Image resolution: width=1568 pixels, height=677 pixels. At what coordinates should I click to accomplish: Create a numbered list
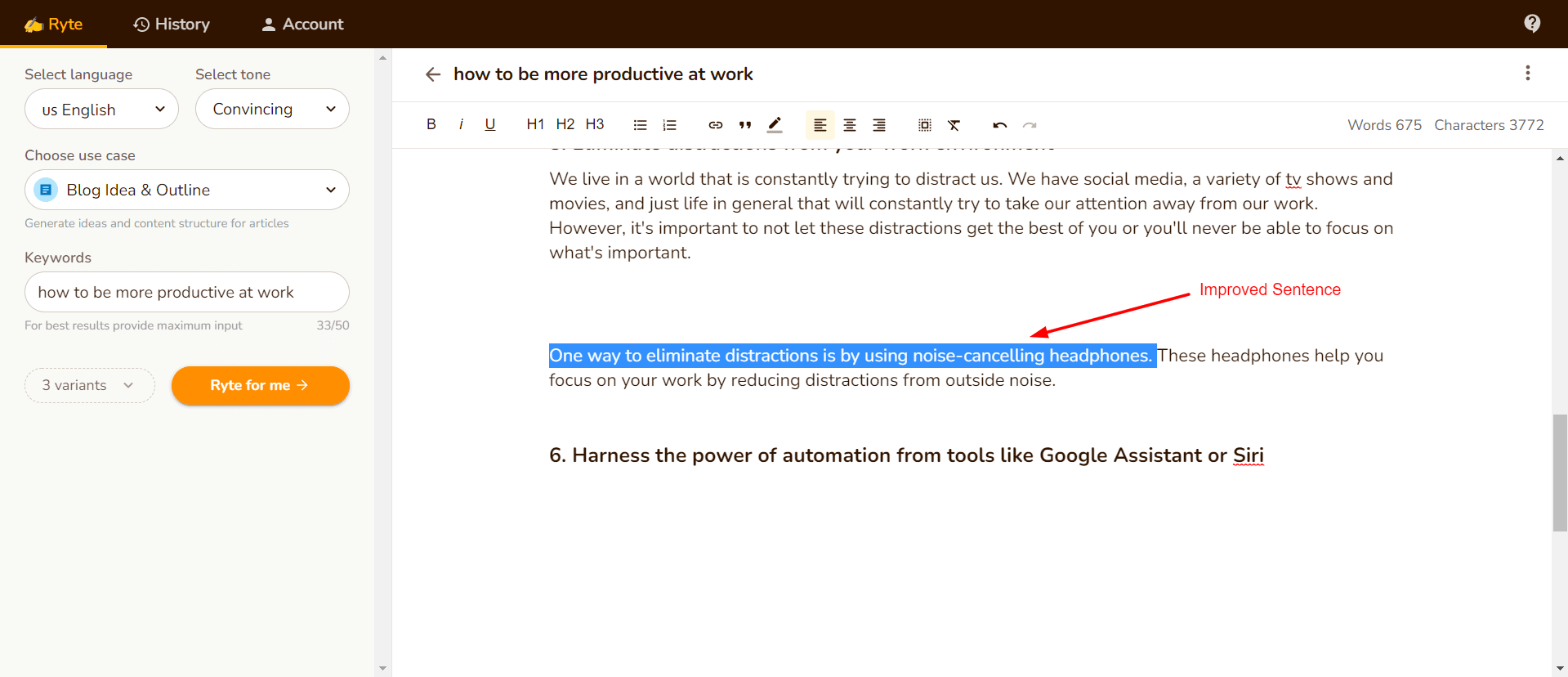[x=670, y=125]
